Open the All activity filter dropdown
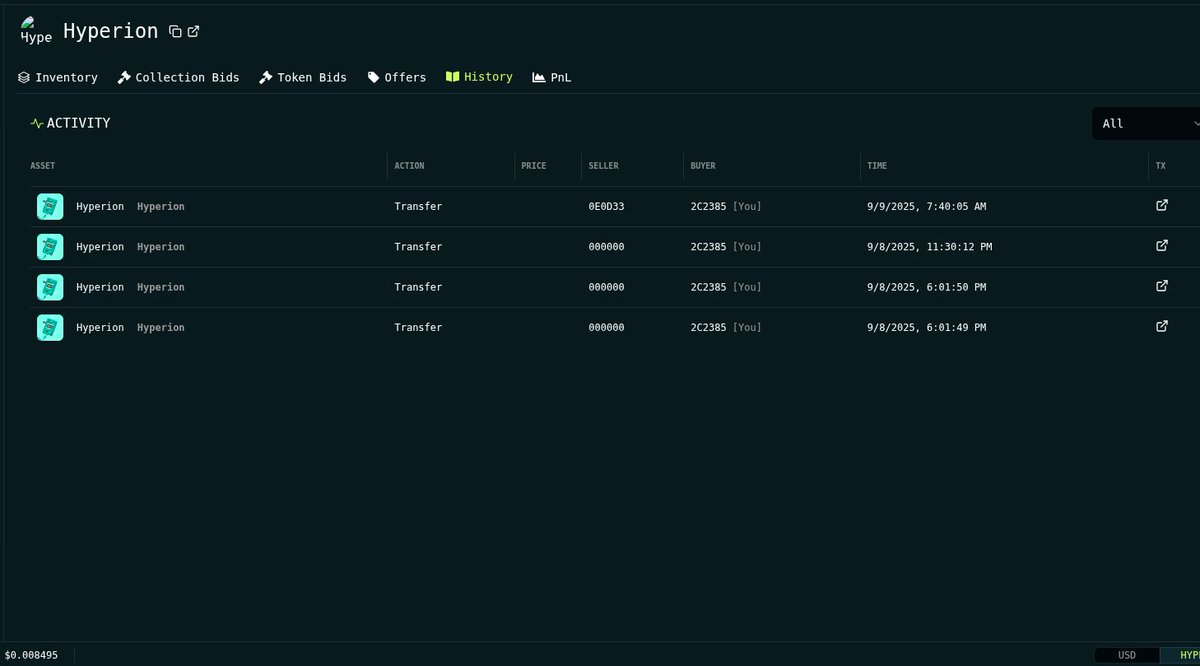The width and height of the screenshot is (1200, 666). click(1148, 123)
